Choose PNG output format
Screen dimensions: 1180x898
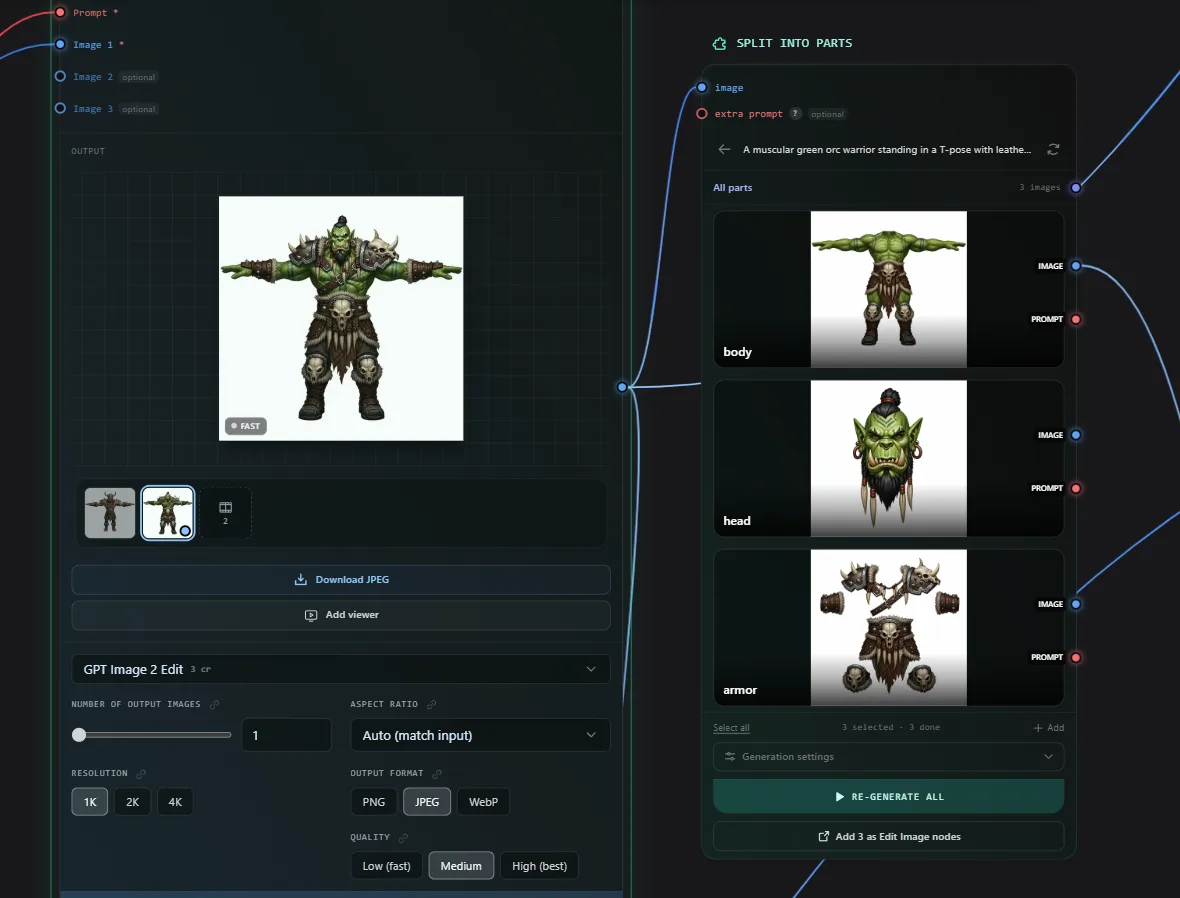[373, 802]
